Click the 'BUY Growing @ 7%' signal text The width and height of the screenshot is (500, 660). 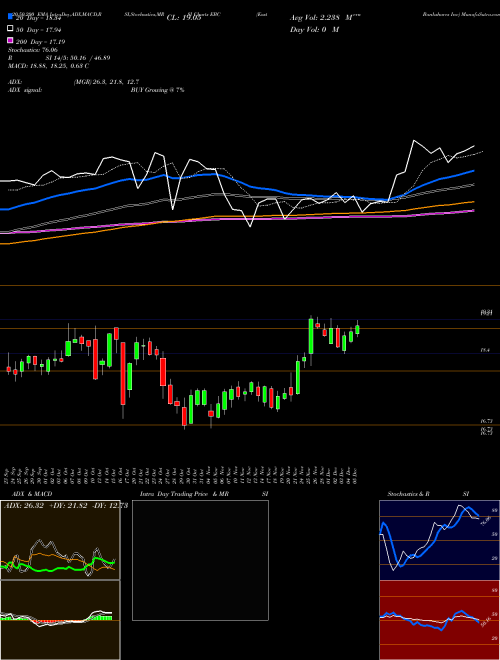157,90
